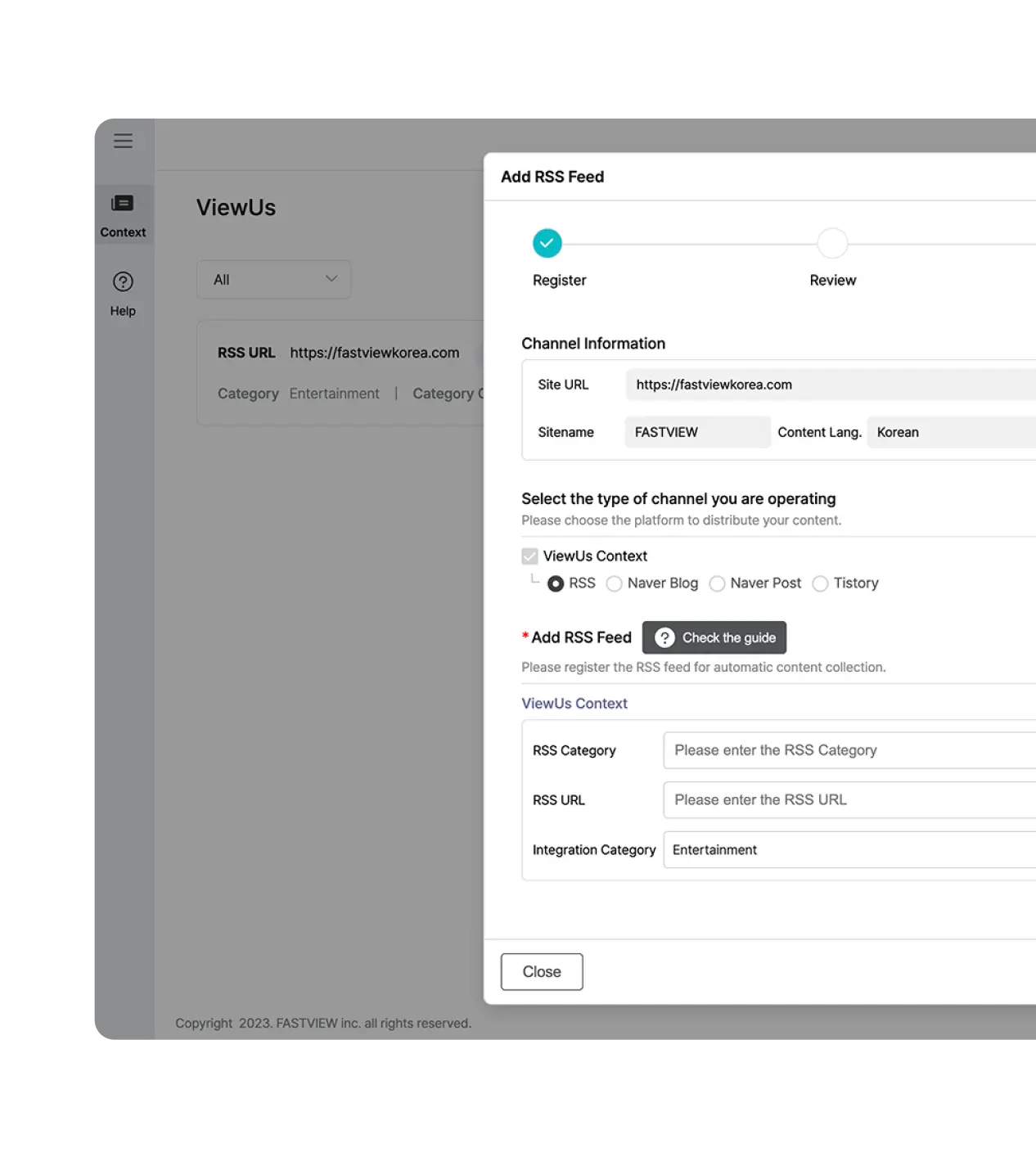This screenshot has height=1161, width=1036.
Task: Click the Sitename FASTVIEW field
Action: [x=697, y=432]
